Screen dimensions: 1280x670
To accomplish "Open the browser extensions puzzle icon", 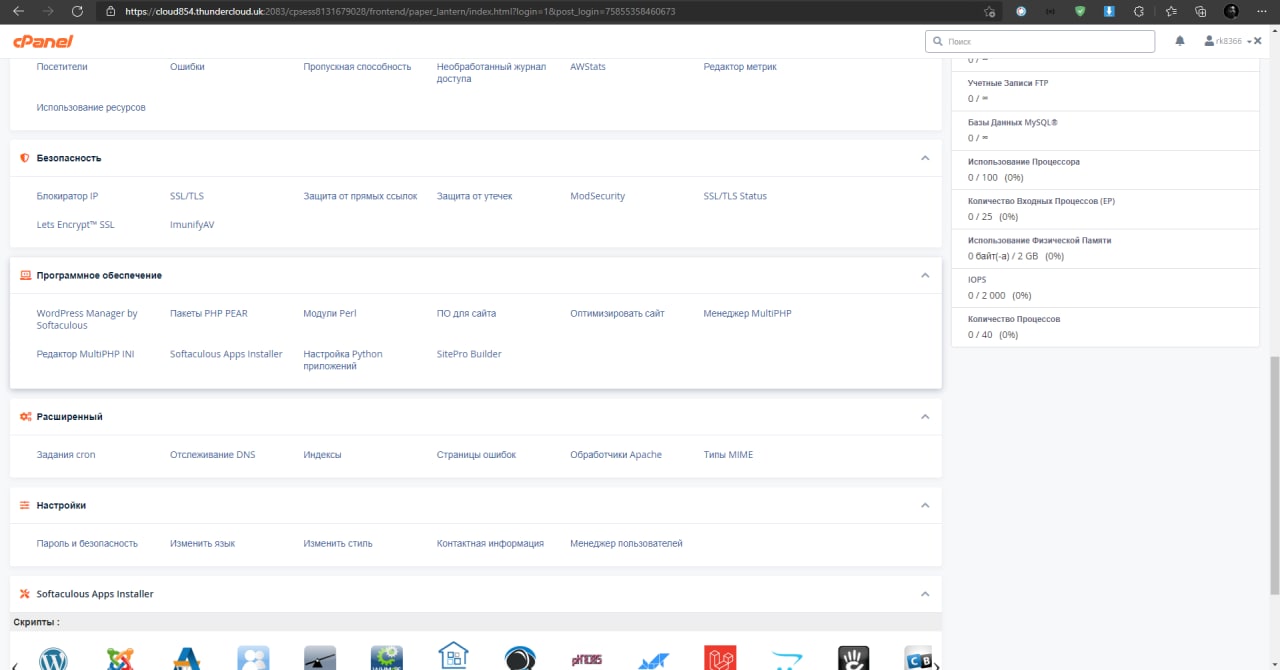I will (x=1139, y=12).
